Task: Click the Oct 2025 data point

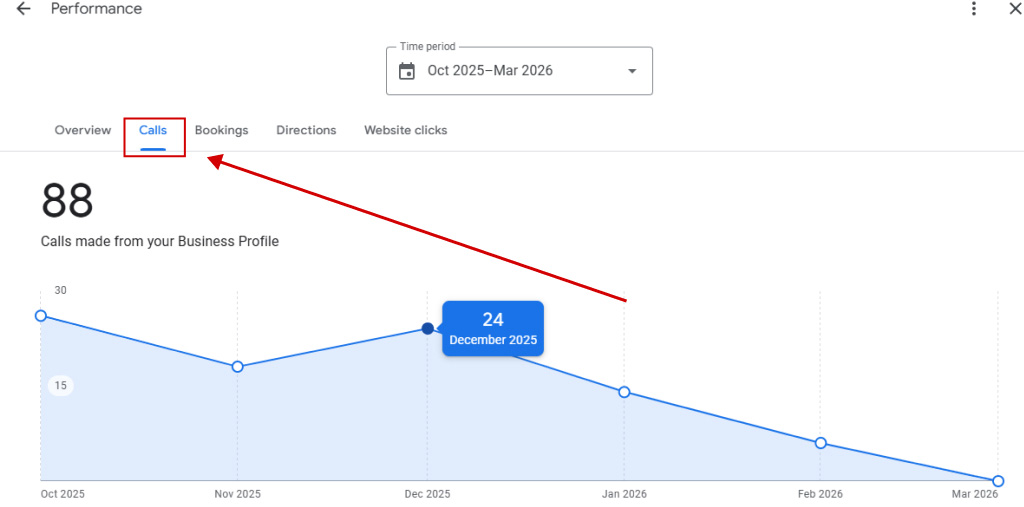Action: pos(41,316)
